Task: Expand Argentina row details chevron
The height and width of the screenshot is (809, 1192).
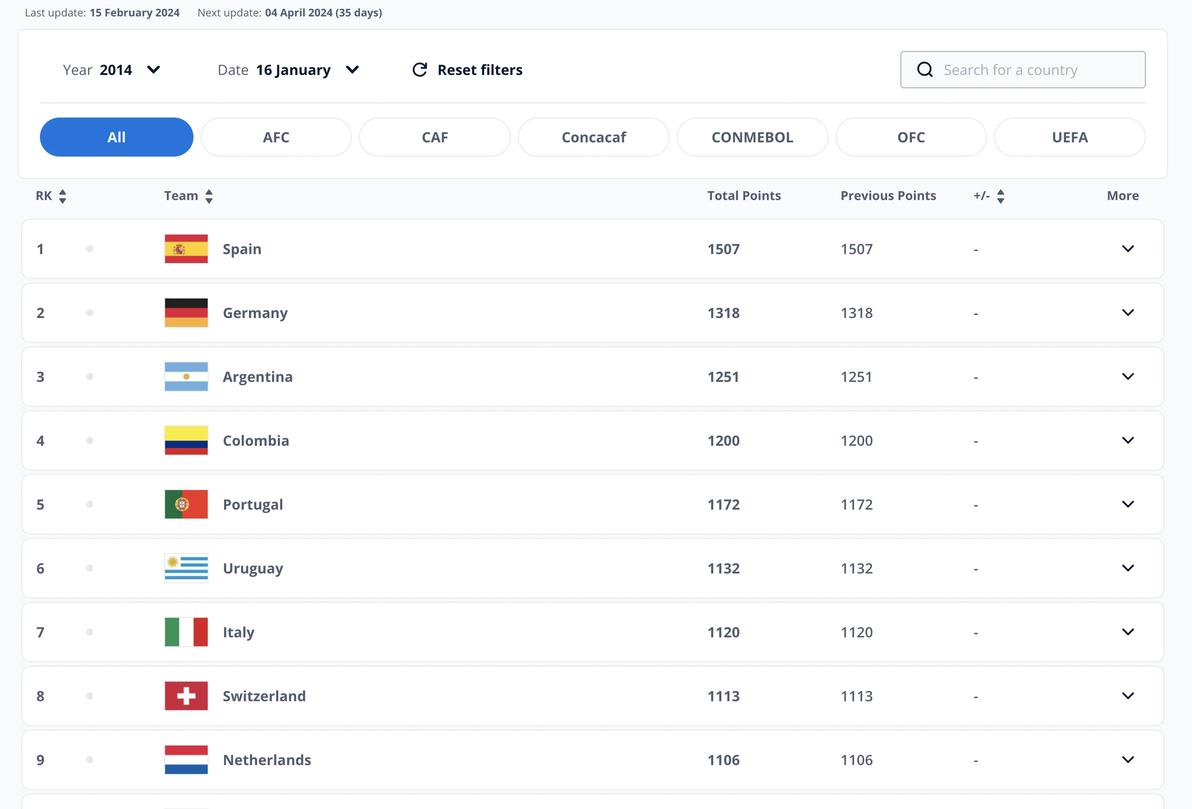Action: click(1128, 376)
